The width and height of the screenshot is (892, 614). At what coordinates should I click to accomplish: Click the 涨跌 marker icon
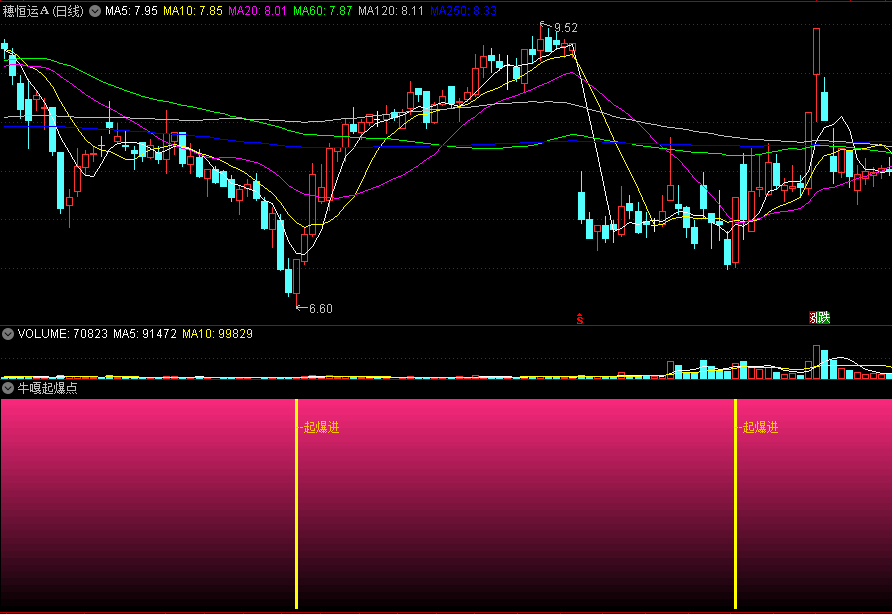click(x=820, y=318)
